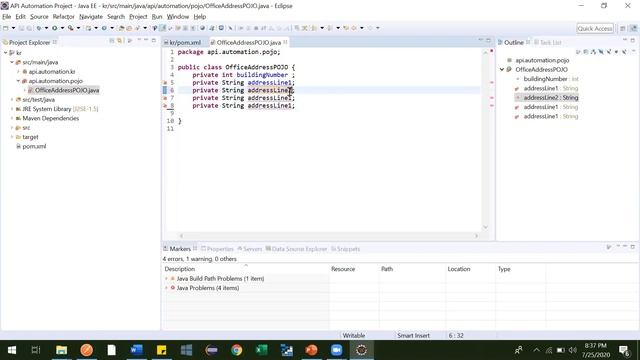Collapse the api.automation.pojo package
Image resolution: width=640 pixels, height=360 pixels.
18,81
